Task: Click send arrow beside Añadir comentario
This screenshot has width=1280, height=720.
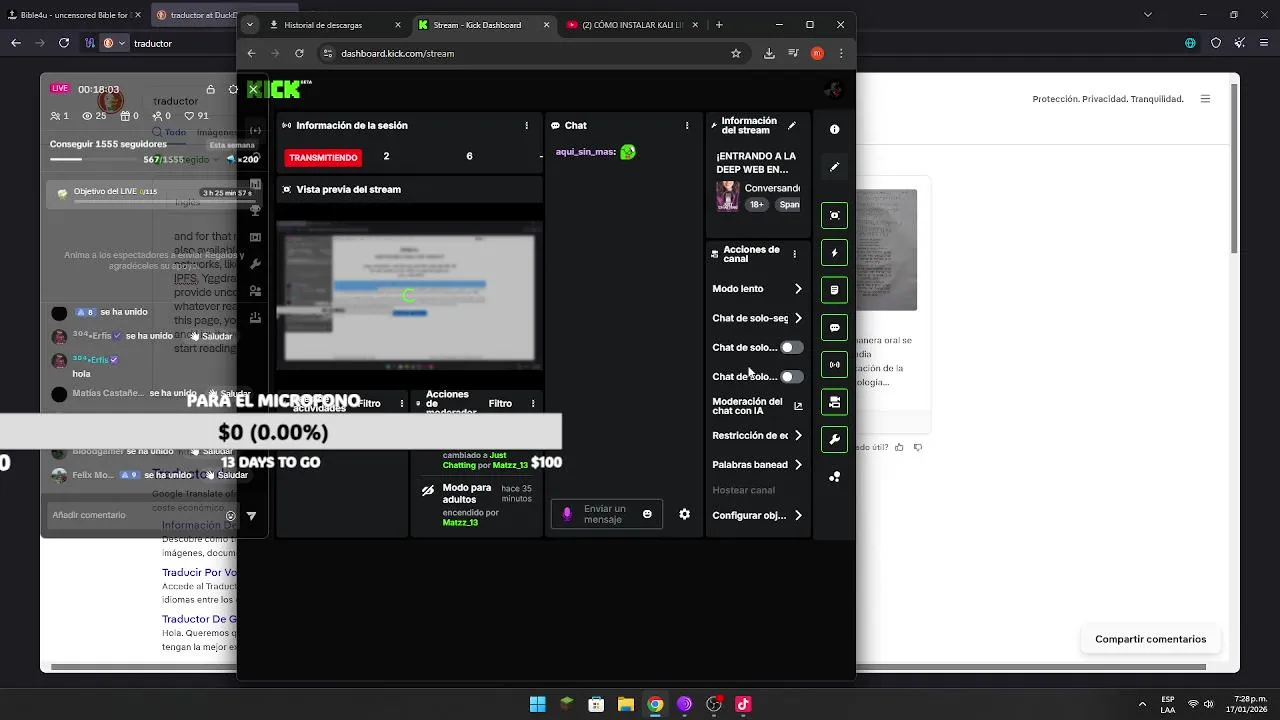Action: [x=251, y=516]
